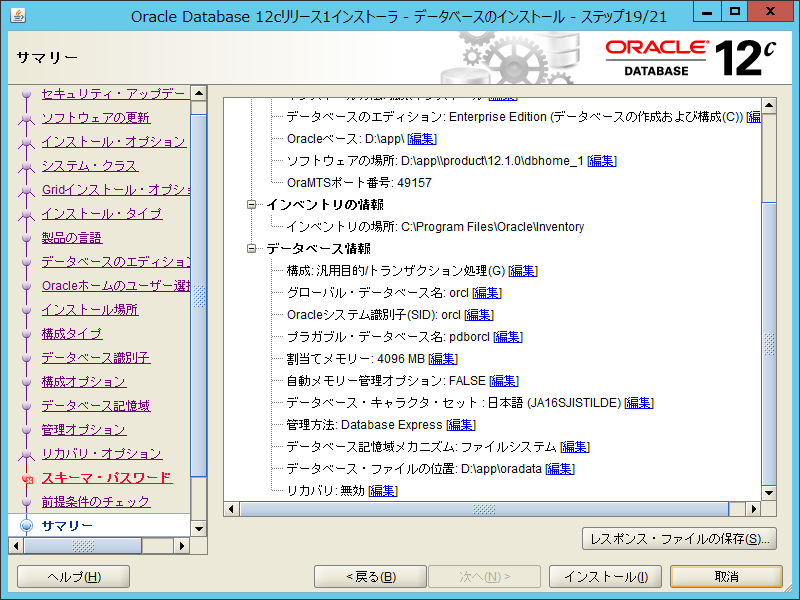Click the up arrow of the sidebar scrollbar
Viewport: 800px width, 600px height.
(x=199, y=94)
